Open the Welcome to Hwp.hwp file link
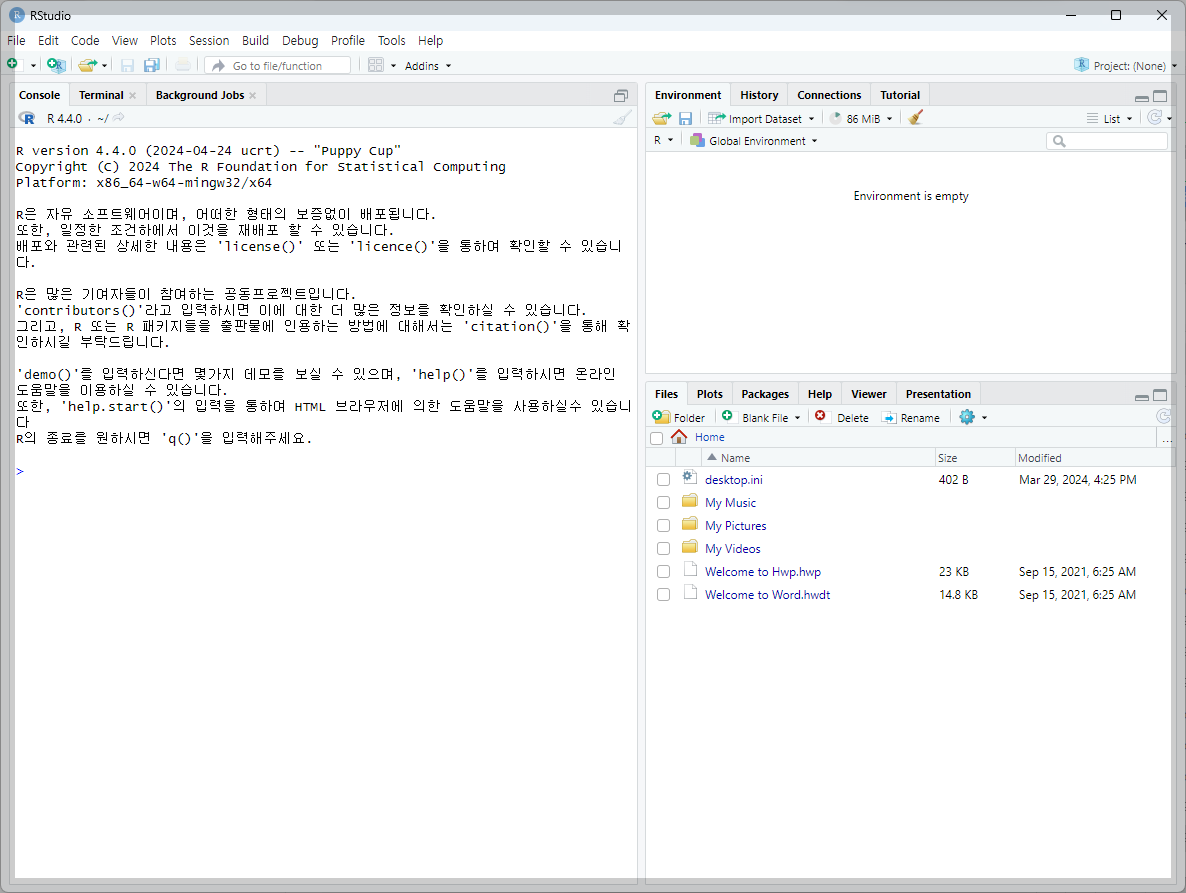Viewport: 1186px width, 893px height. pos(762,572)
